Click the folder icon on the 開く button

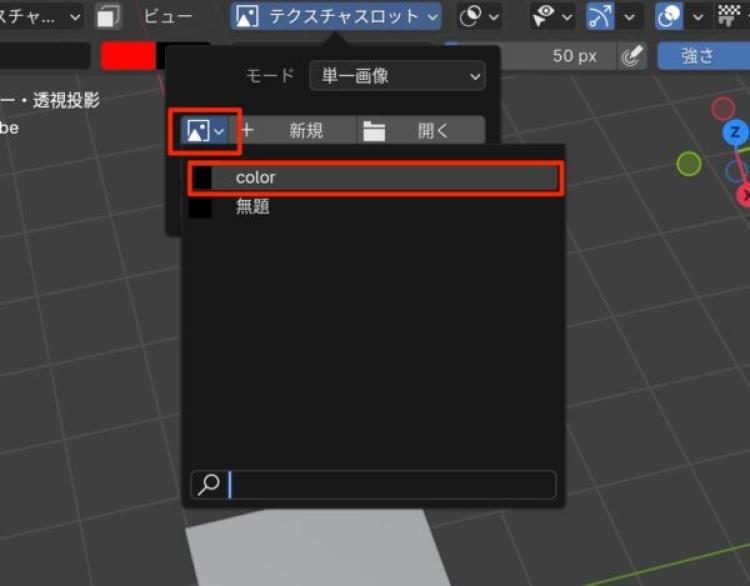point(374,131)
